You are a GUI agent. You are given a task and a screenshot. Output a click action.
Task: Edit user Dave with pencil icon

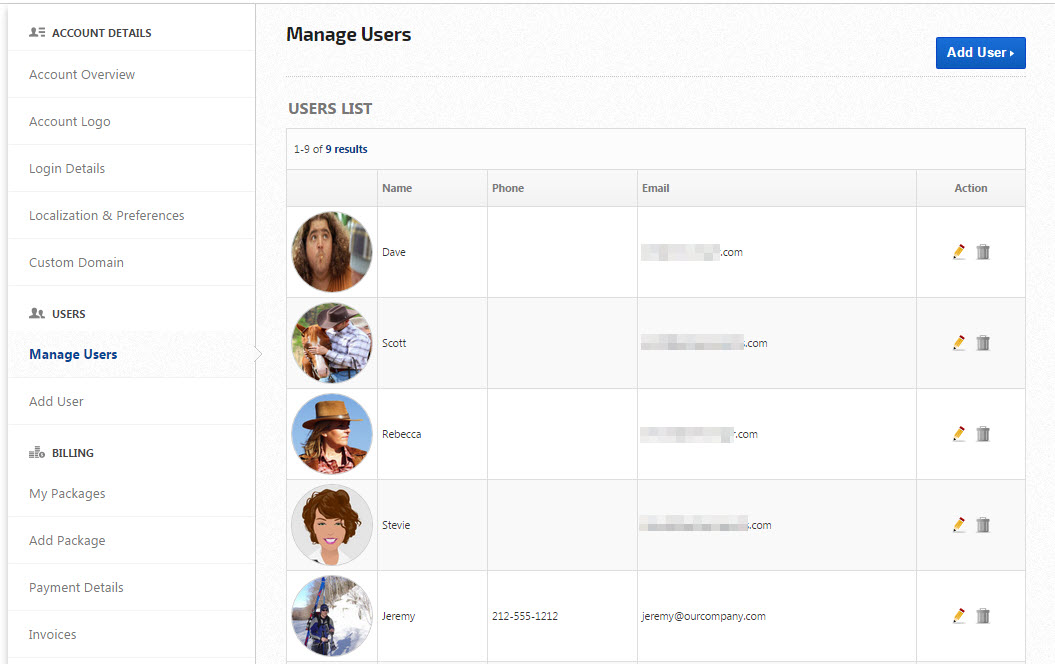(959, 252)
